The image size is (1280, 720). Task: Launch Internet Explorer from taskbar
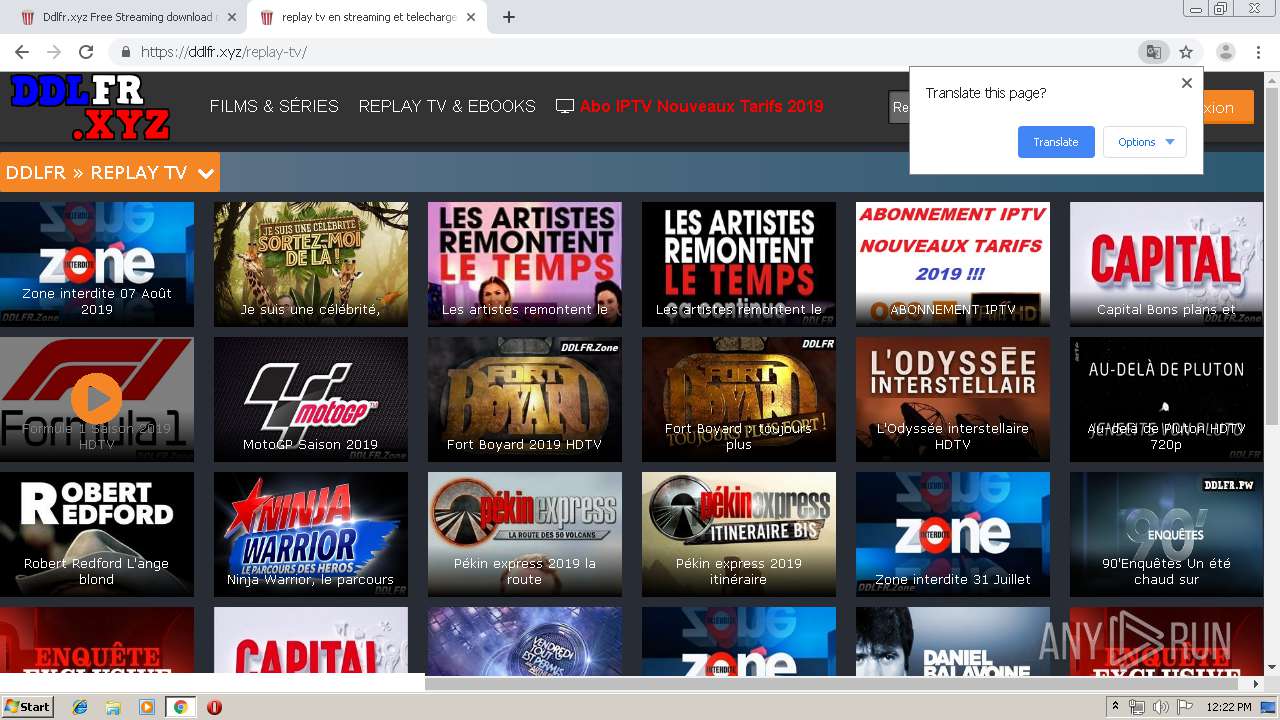tap(80, 707)
